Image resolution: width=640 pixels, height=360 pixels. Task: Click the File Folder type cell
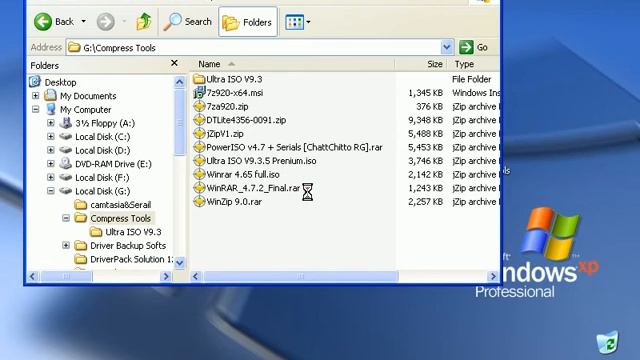471,79
